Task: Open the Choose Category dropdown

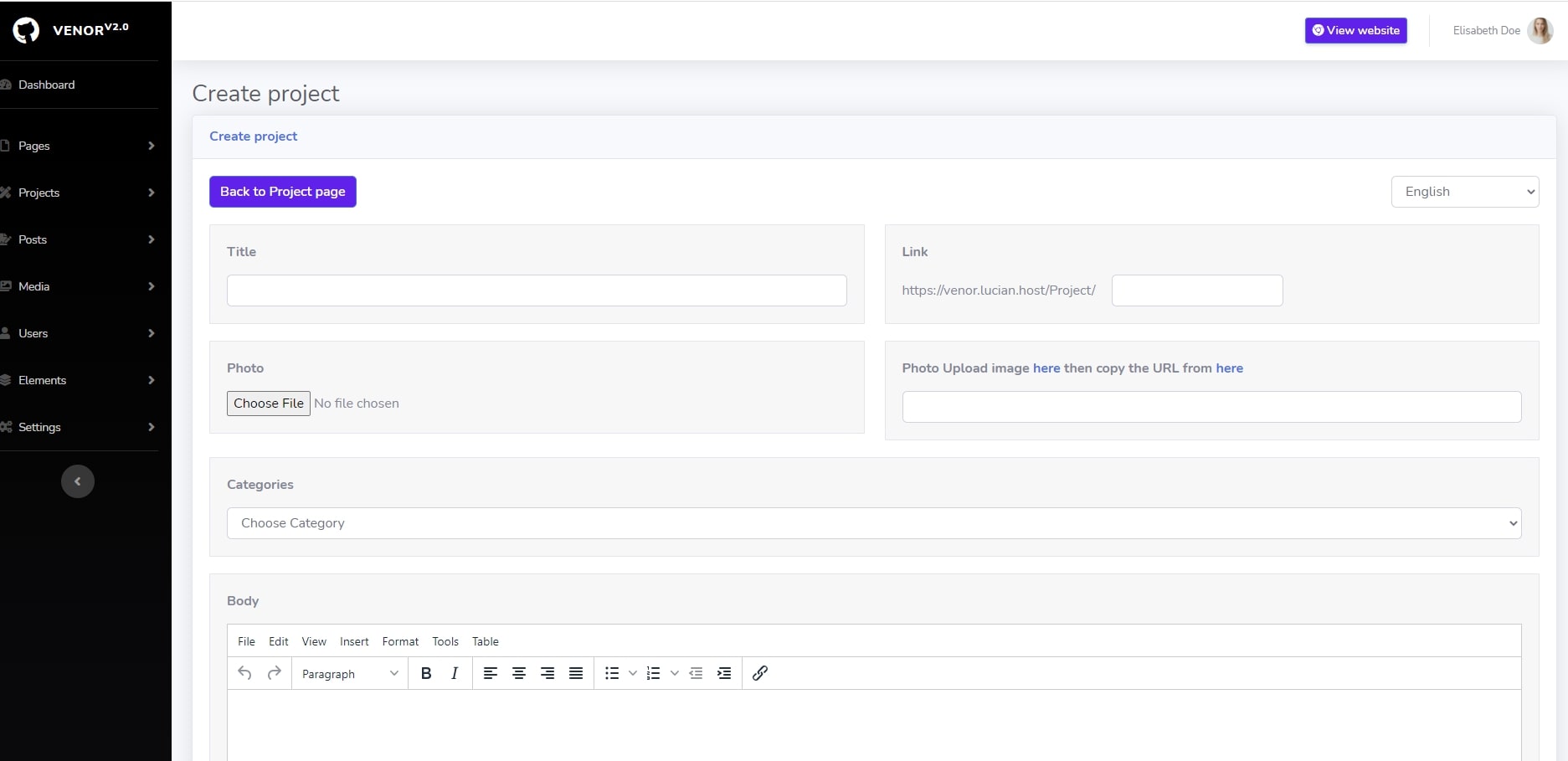Action: [x=873, y=523]
